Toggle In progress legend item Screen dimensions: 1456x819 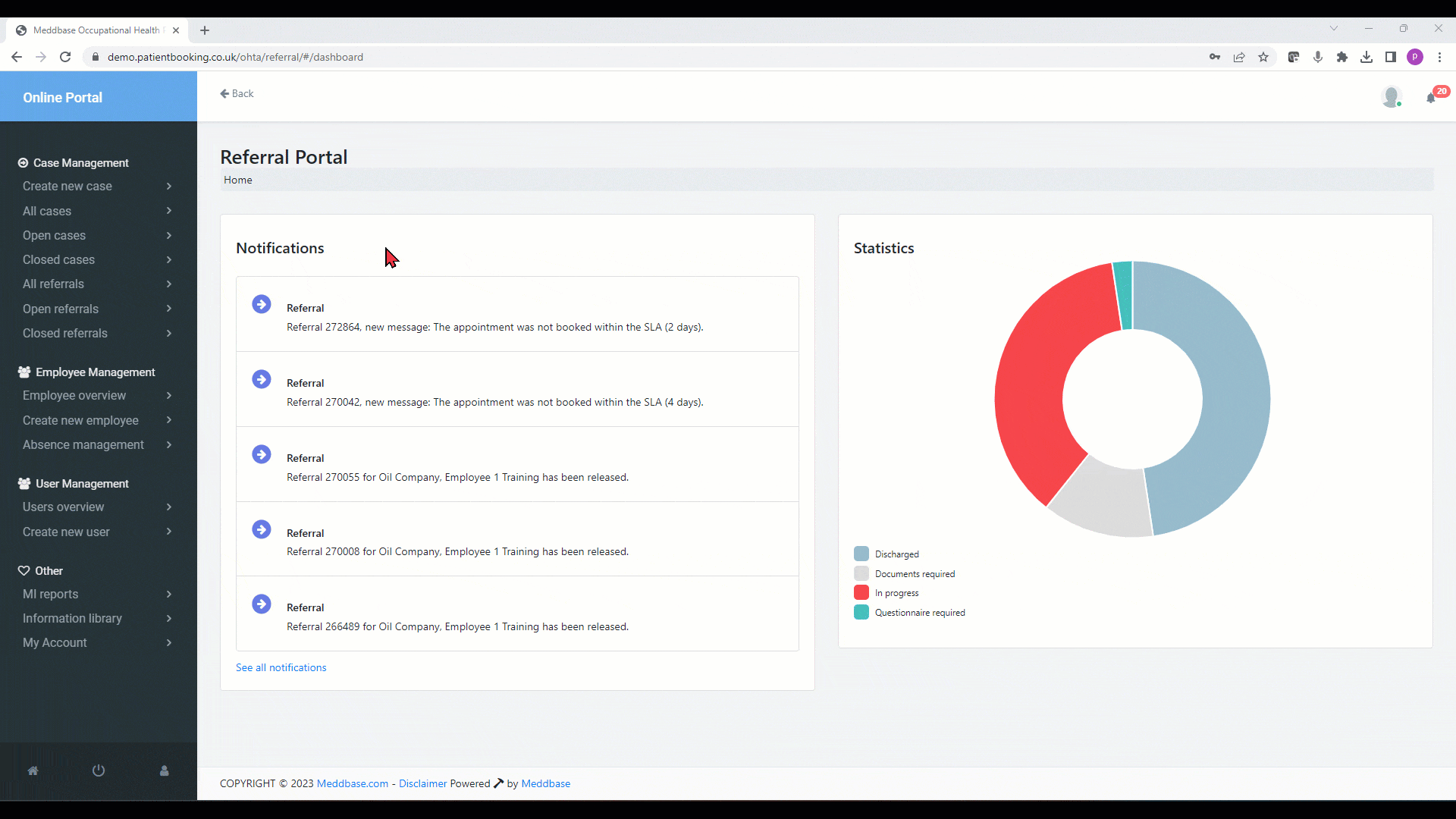(x=896, y=593)
